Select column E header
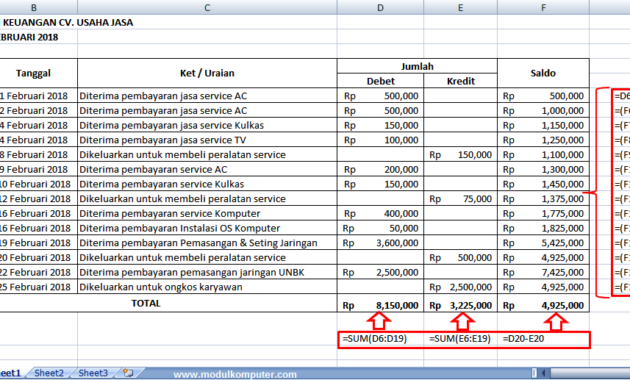The height and width of the screenshot is (380, 630). pyautogui.click(x=460, y=8)
